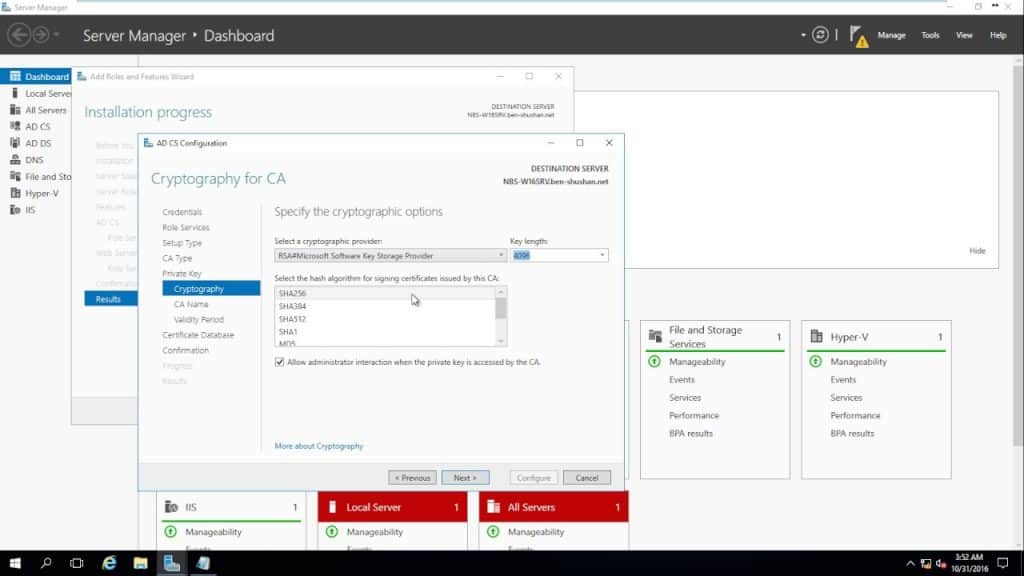
Task: Select SHA384 hash algorithm
Action: pyautogui.click(x=385, y=306)
